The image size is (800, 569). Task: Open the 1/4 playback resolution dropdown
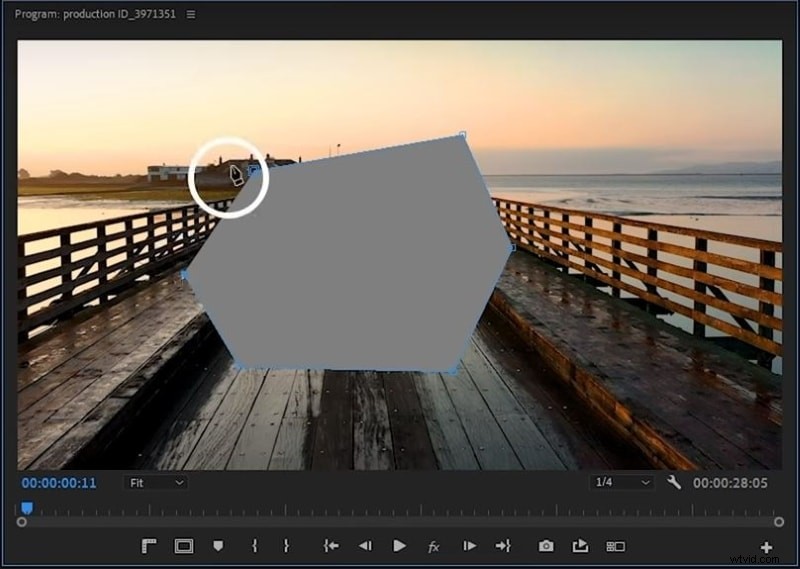coord(622,482)
